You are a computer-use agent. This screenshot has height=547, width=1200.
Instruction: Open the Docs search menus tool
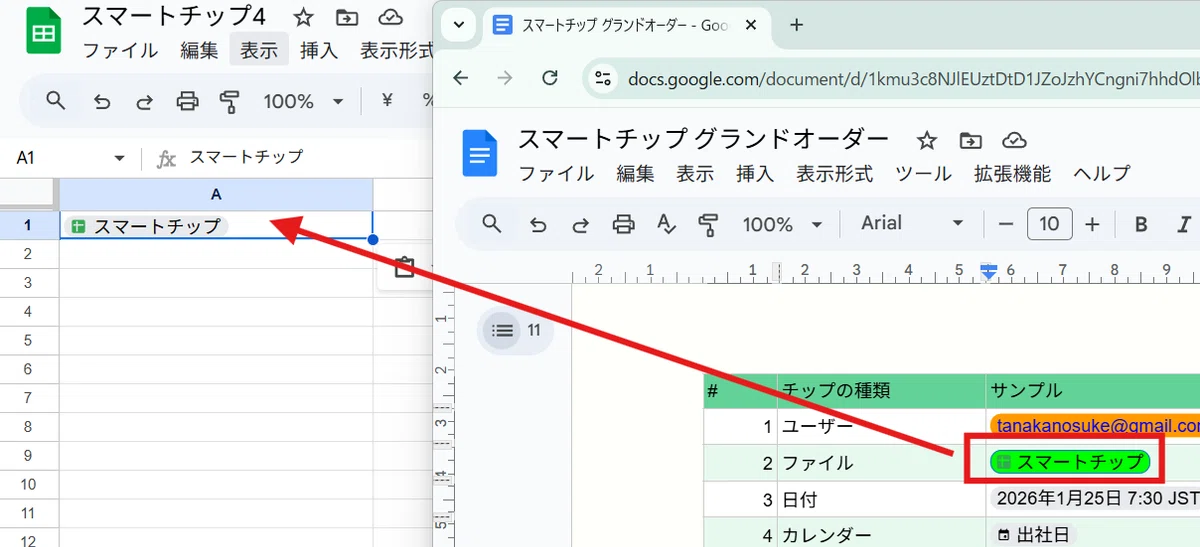[491, 224]
